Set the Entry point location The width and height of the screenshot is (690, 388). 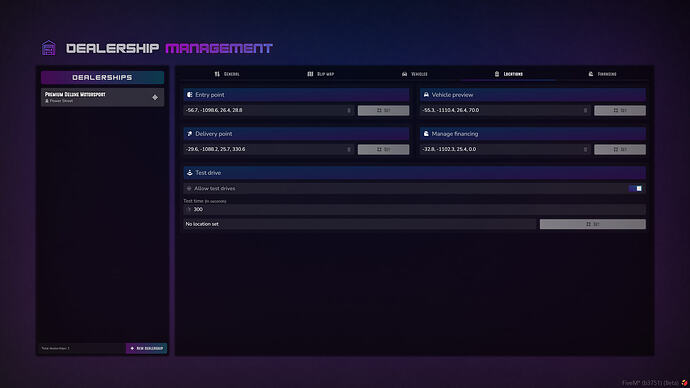pyautogui.click(x=383, y=110)
